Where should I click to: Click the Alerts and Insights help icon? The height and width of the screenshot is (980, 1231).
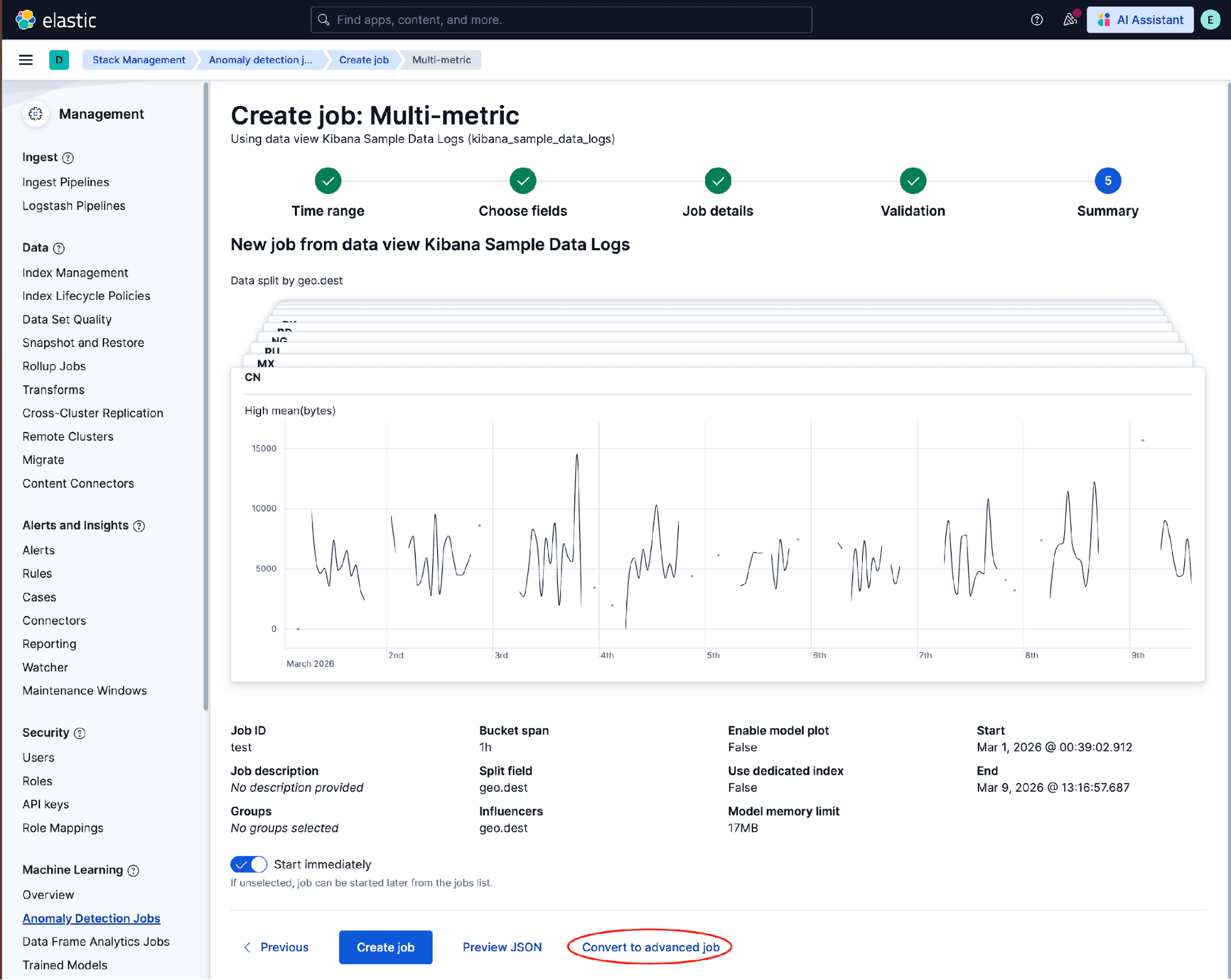[140, 526]
